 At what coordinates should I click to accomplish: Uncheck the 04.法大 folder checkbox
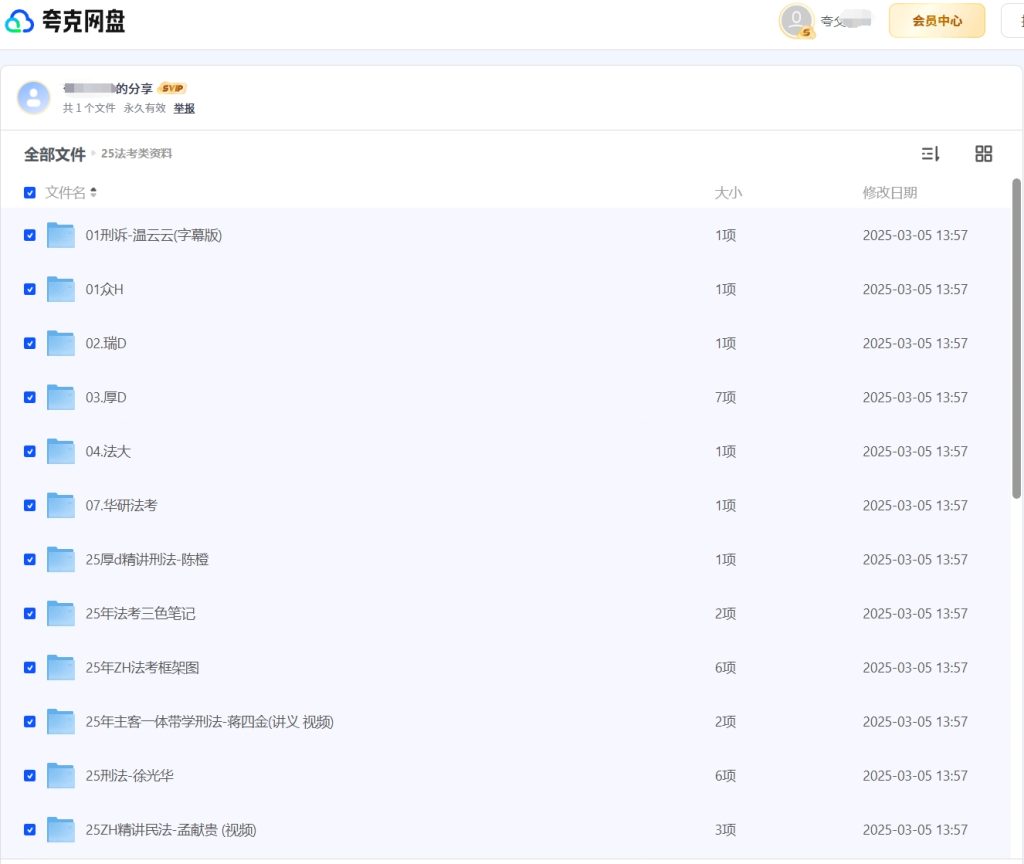click(29, 451)
